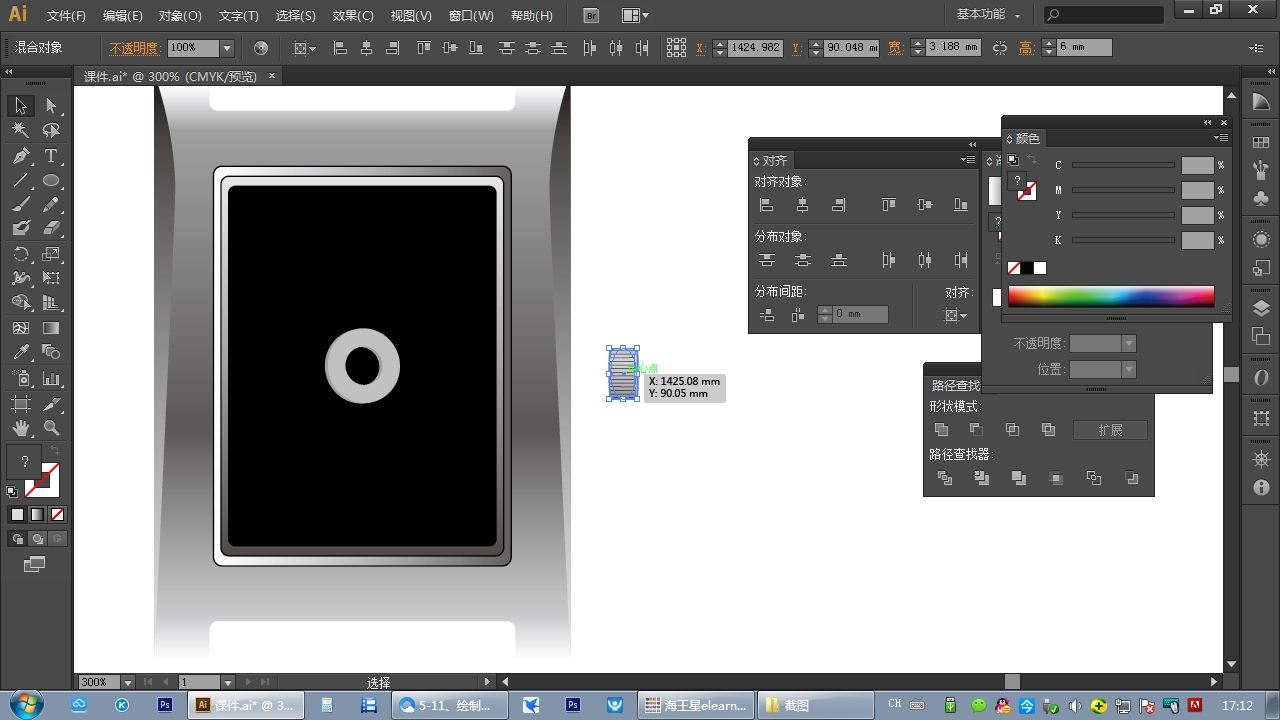Select the Hand tool
Screen dimensions: 1280x720
21,428
